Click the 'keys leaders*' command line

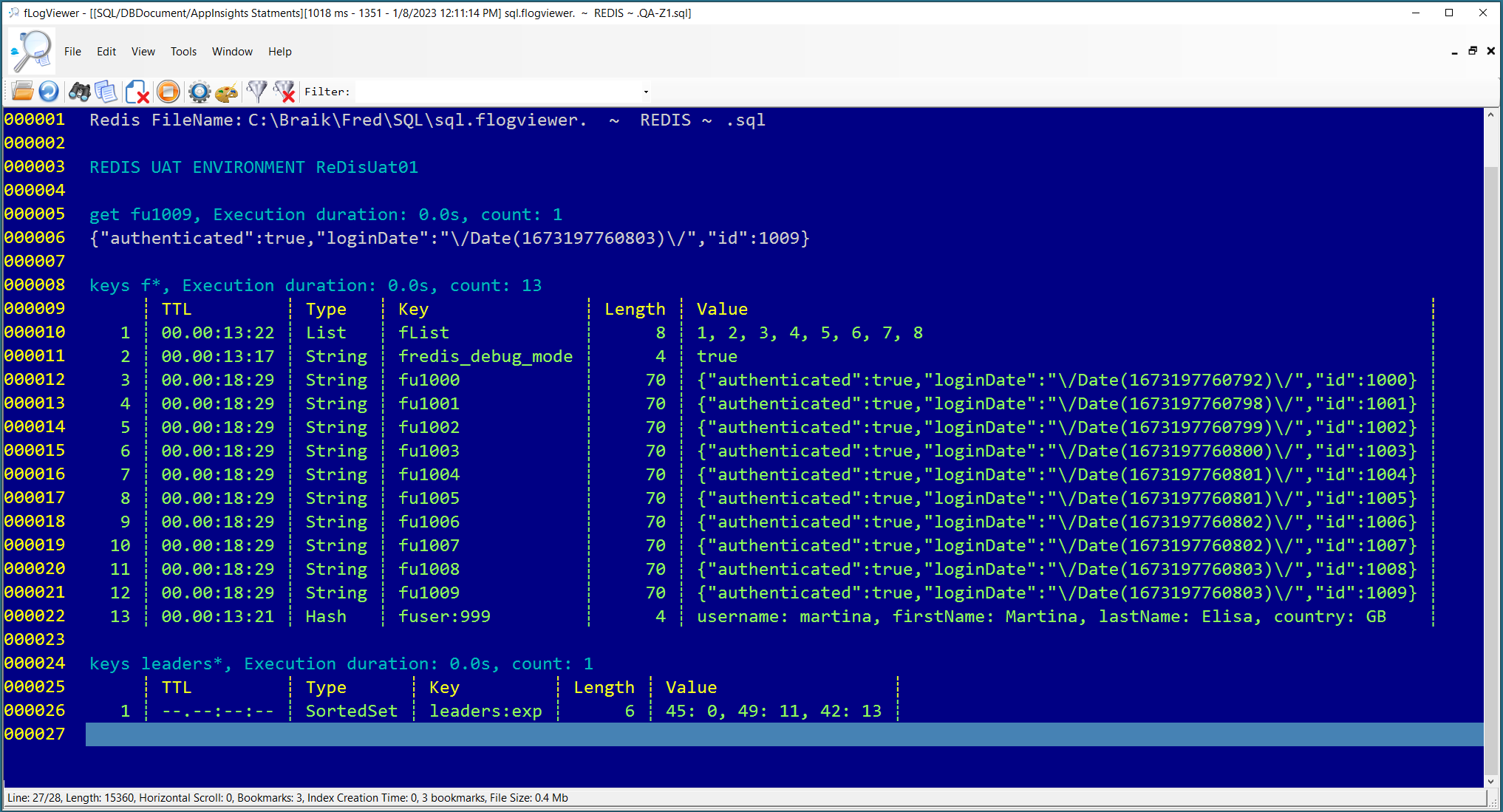(341, 663)
